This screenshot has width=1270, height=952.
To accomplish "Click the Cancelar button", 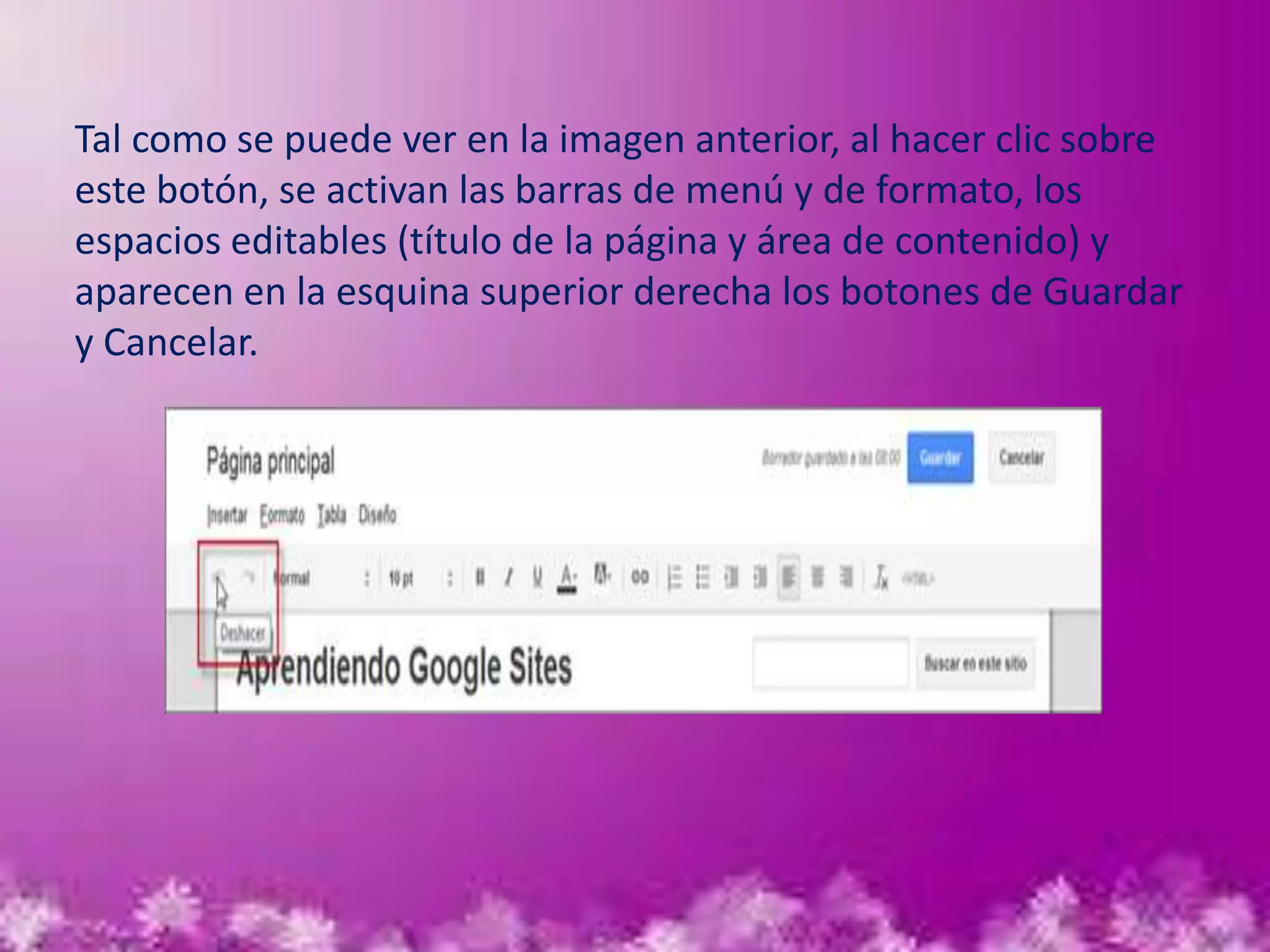I will (x=1021, y=457).
